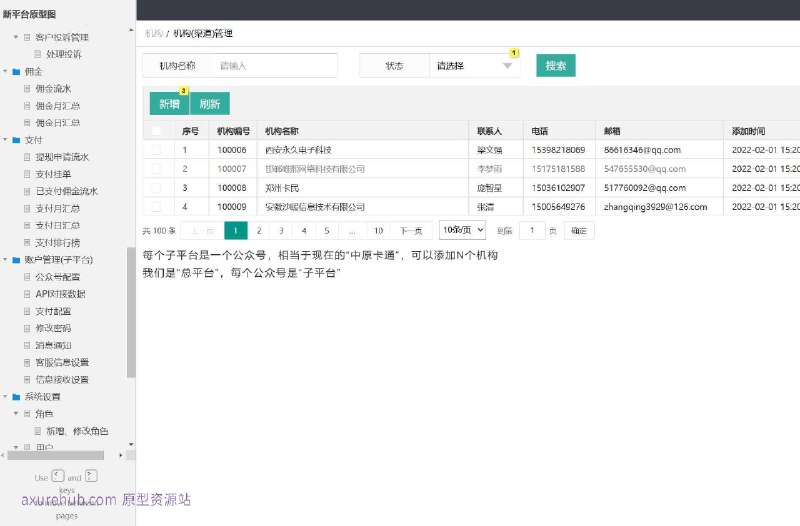Click the pagination ellipsis item
Image resolution: width=800 pixels, height=526 pixels.
click(x=352, y=231)
